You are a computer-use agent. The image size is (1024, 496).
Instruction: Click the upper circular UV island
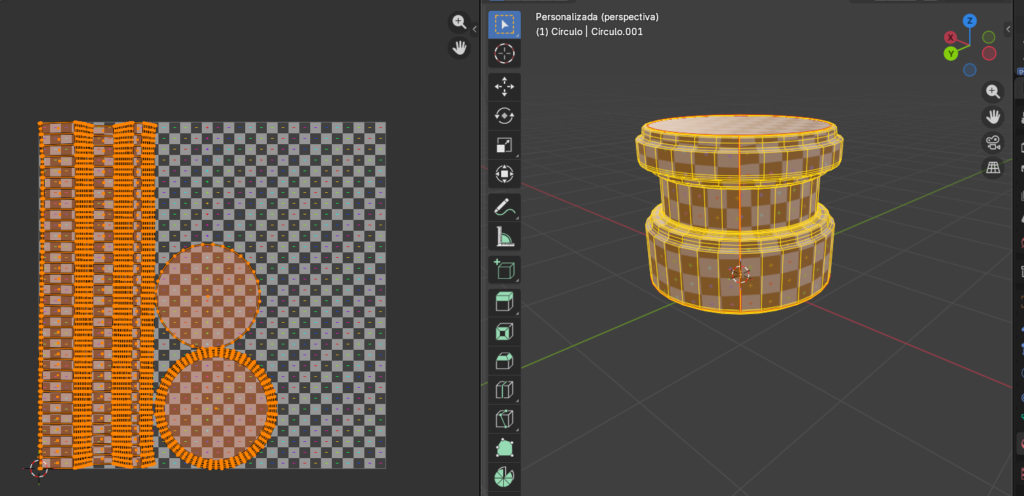coord(208,296)
